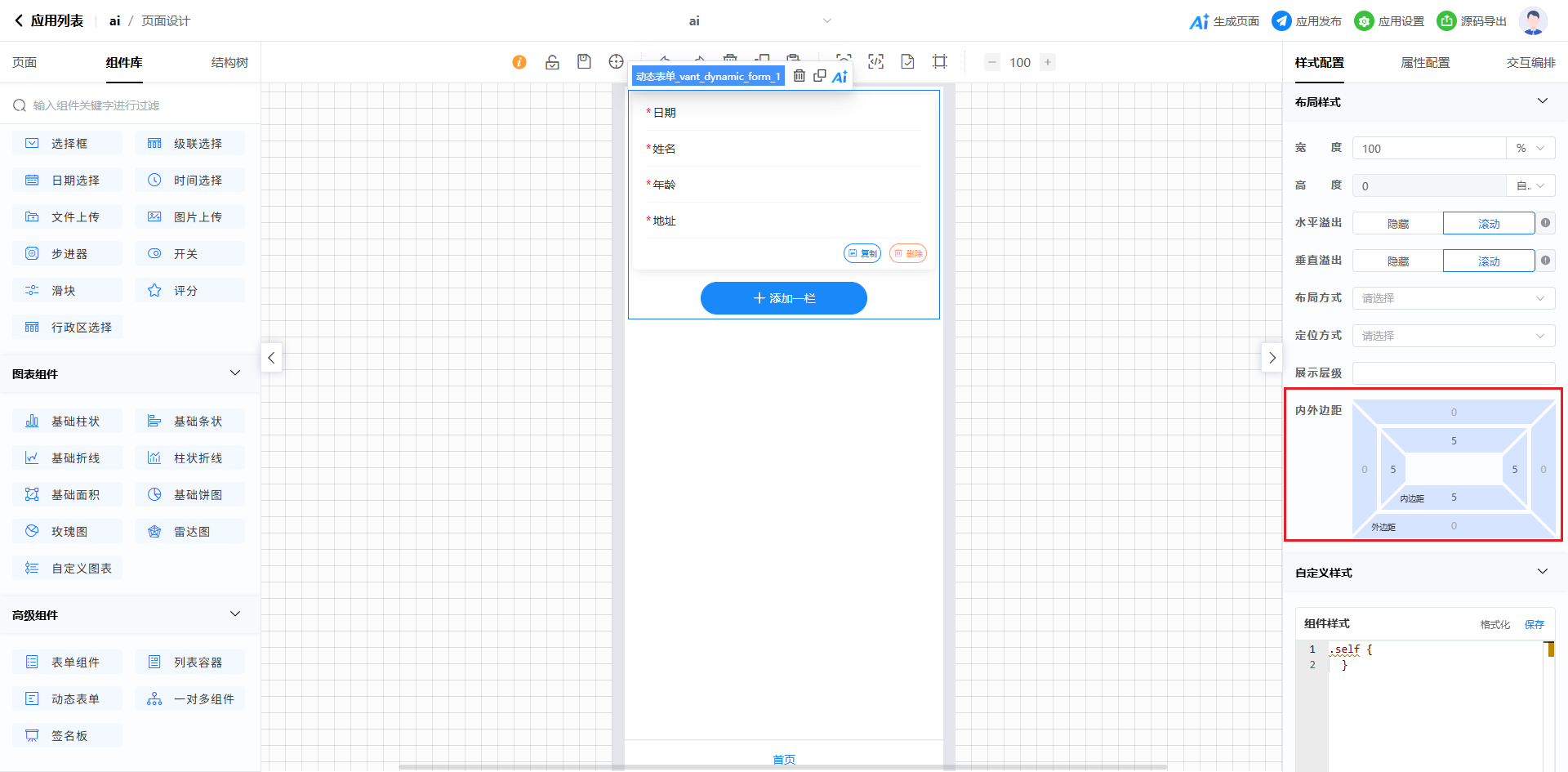Delete the selected dynamic form component
The width and height of the screenshot is (1568, 772).
[x=800, y=76]
